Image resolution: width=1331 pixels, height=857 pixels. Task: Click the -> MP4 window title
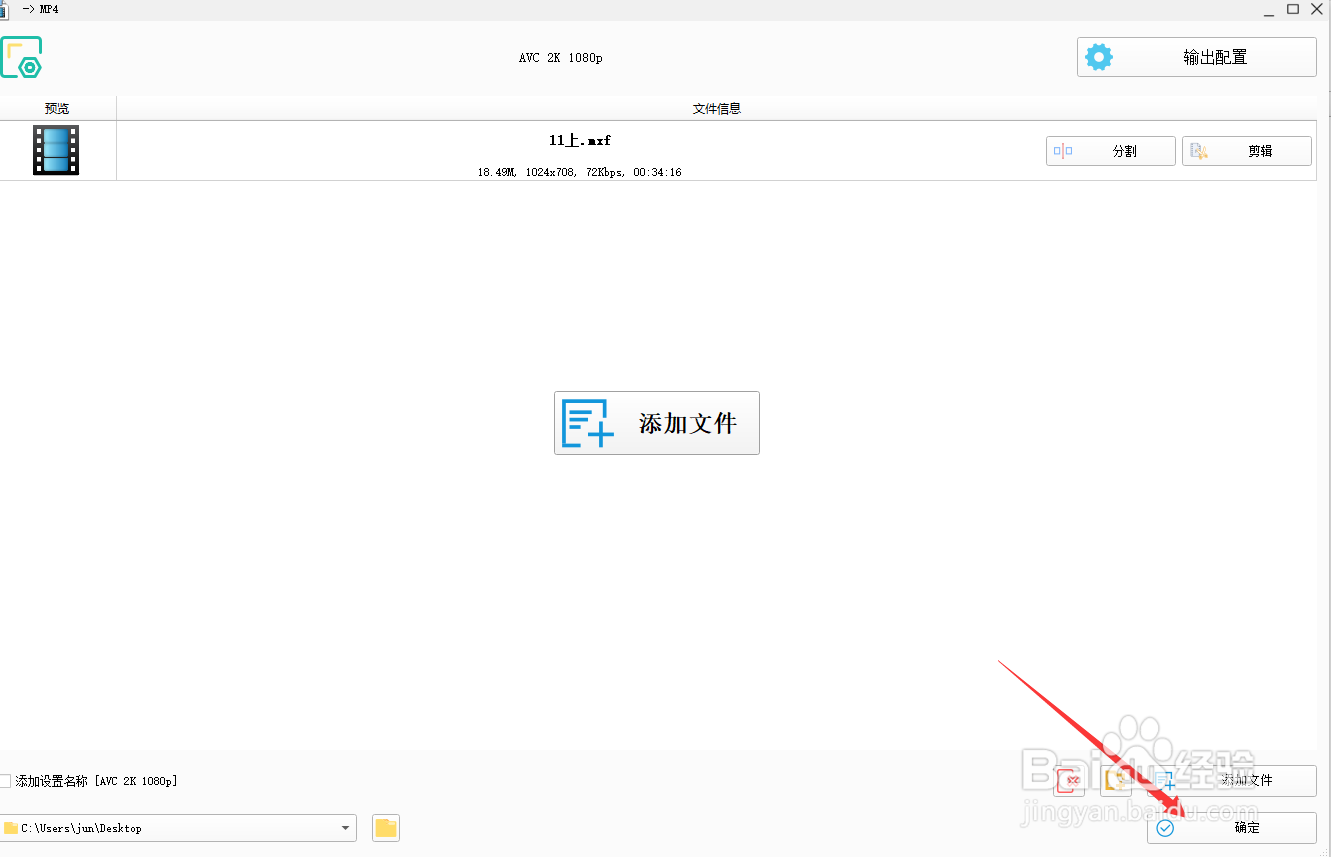(41, 9)
